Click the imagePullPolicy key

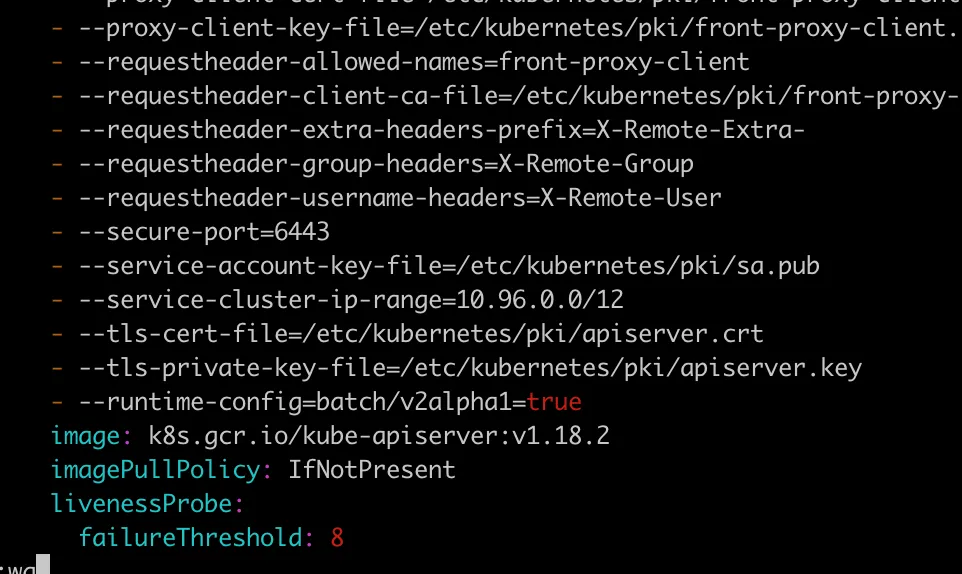(156, 470)
